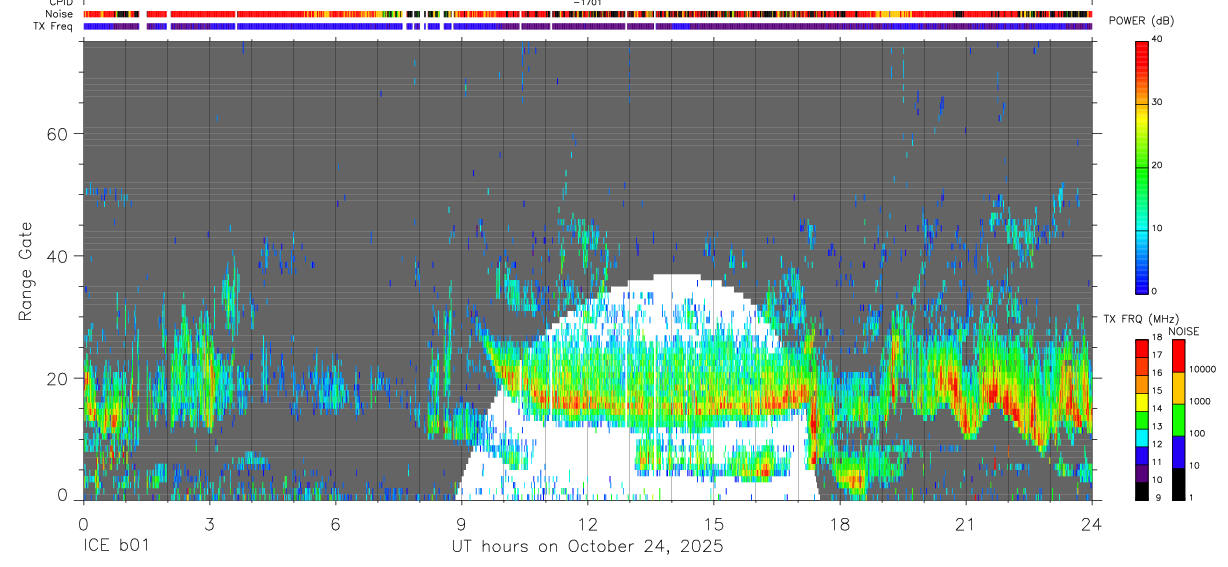Screen dimensions: 1228x567
Task: Pick the purple 10–11 MHz swatch in TX FRQ legend
Action: (x=1142, y=471)
